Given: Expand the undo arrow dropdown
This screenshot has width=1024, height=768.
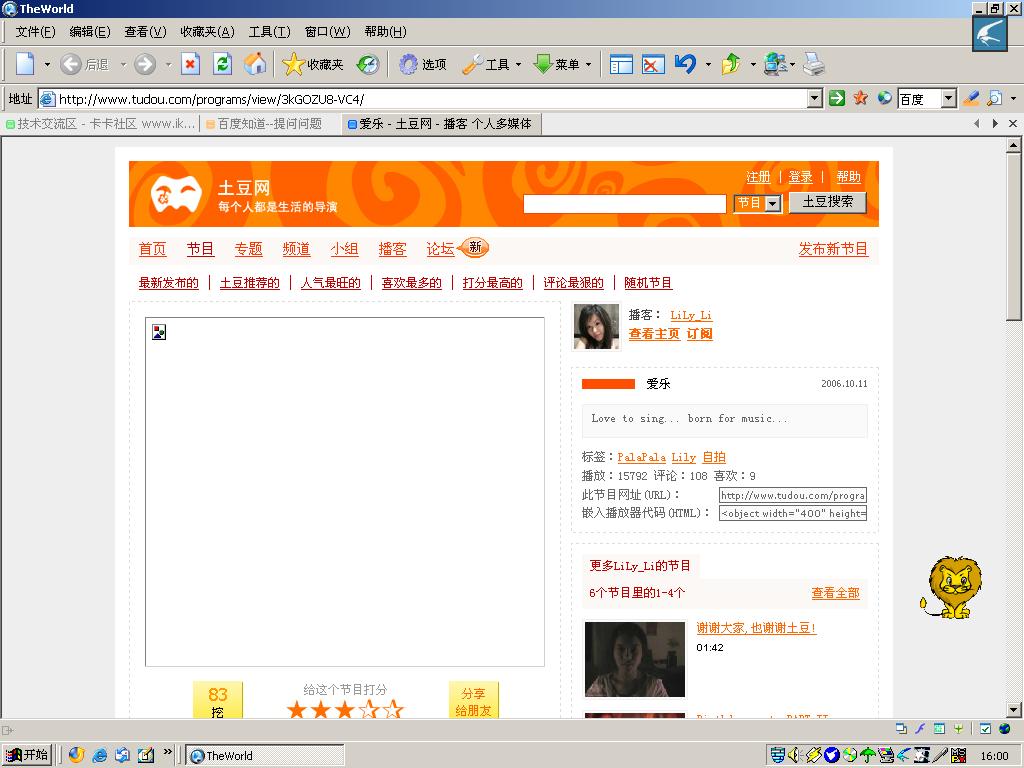Looking at the screenshot, I should (x=709, y=64).
